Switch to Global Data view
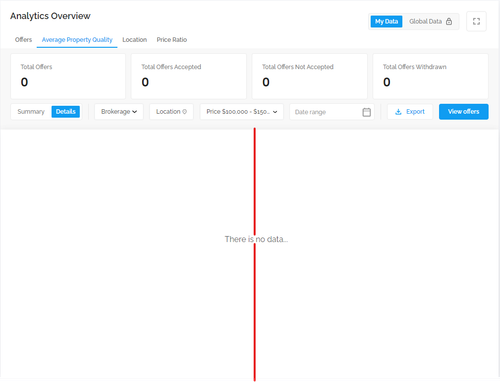This screenshot has height=382, width=500. (x=430, y=21)
